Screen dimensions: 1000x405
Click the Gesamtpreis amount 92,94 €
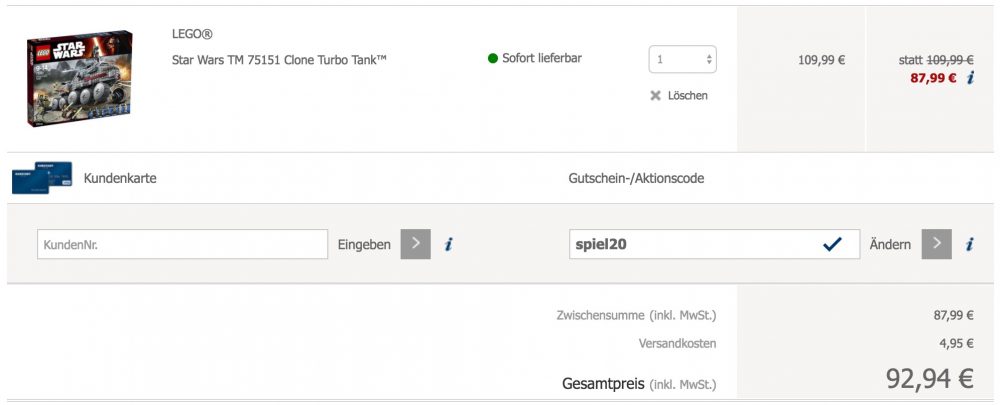929,379
